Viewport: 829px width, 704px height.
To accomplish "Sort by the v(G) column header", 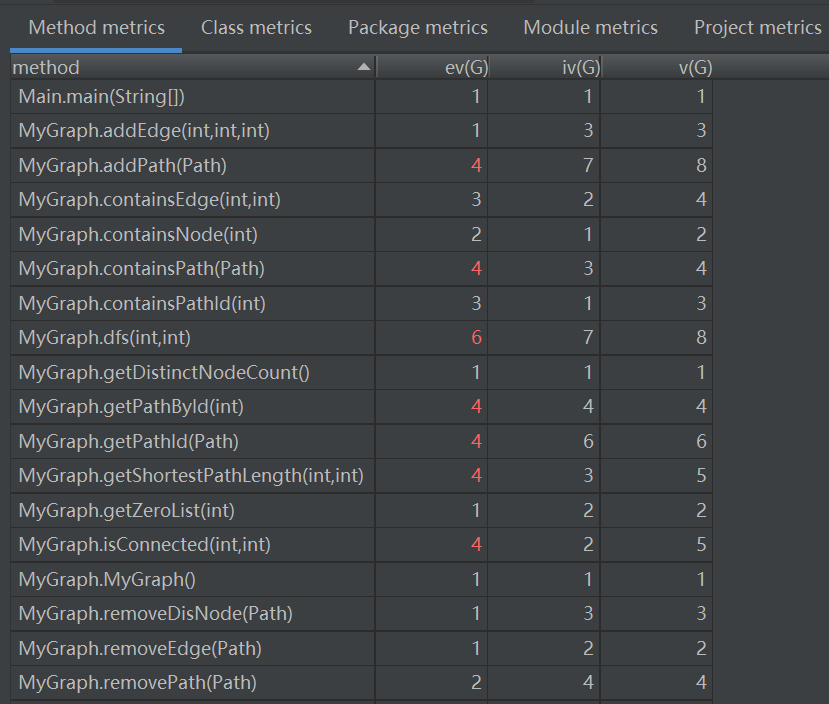I will point(658,67).
